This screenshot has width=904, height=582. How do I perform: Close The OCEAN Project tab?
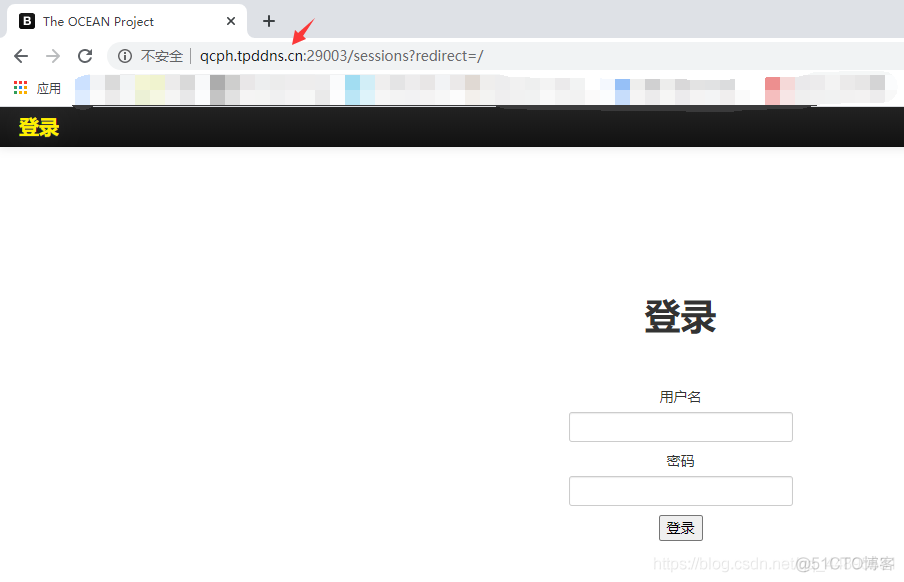point(231,20)
